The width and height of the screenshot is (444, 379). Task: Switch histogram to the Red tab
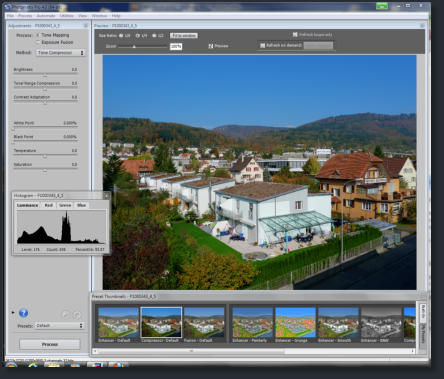click(x=49, y=205)
